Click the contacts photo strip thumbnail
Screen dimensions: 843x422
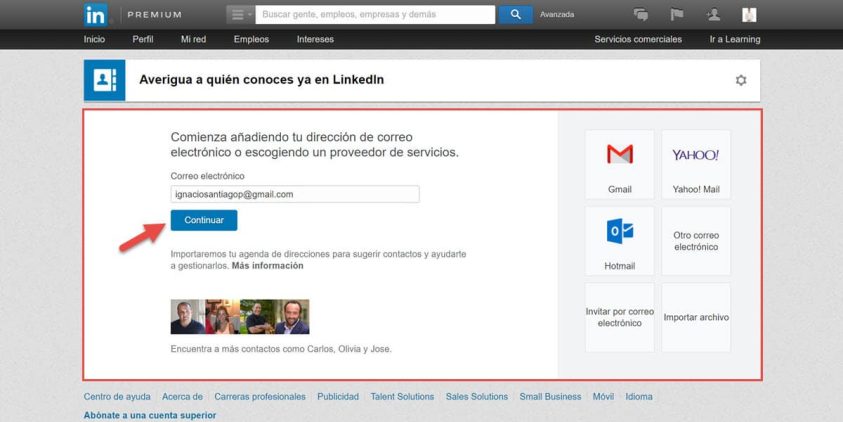coord(240,317)
